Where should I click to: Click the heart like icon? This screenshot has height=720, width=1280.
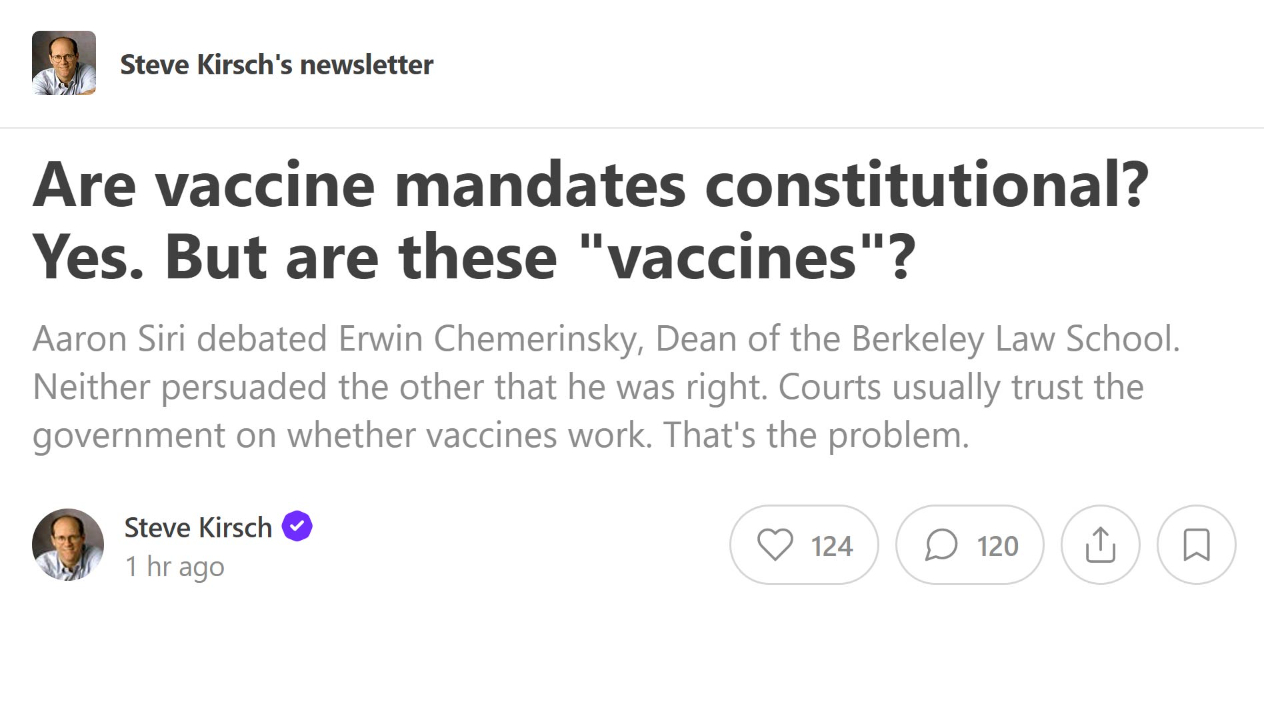click(x=775, y=545)
